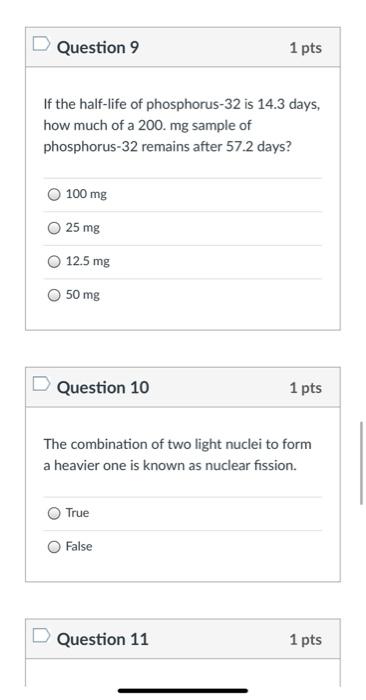This screenshot has height=700, width=366.
Task: Select the 25 mg answer
Action: pyautogui.click(x=54, y=228)
